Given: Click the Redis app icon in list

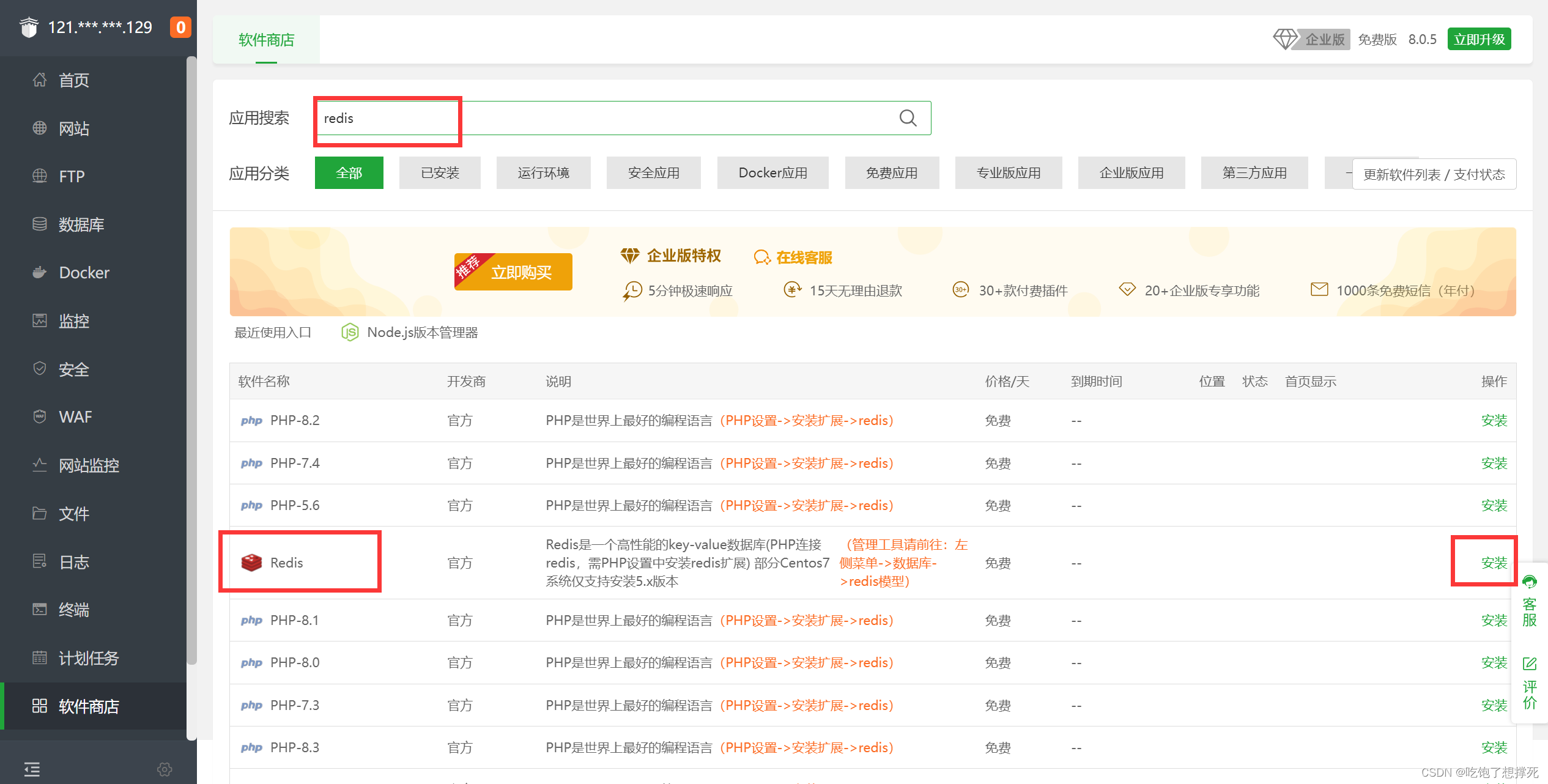Looking at the screenshot, I should pos(251,563).
